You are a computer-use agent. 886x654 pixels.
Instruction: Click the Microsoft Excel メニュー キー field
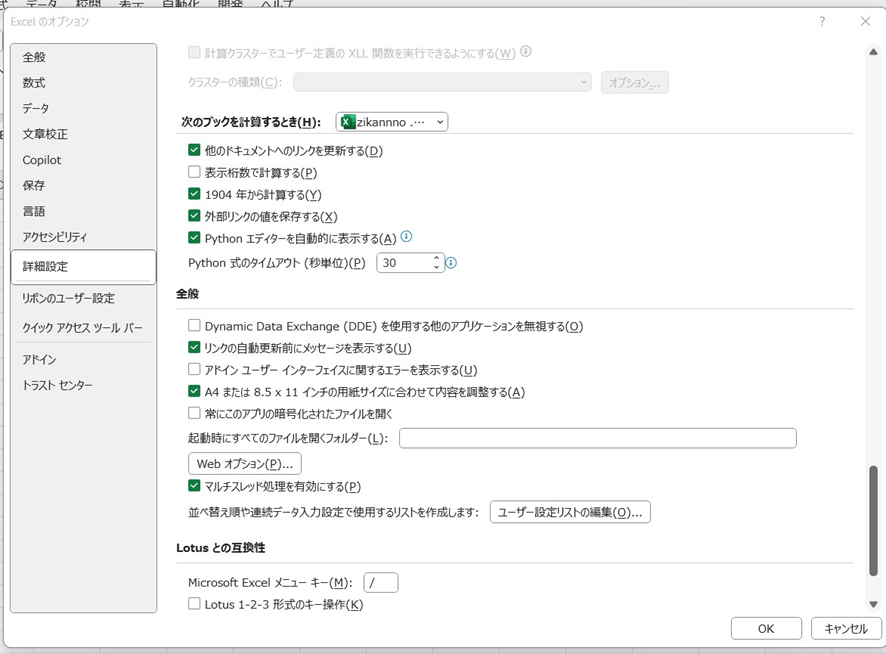coord(381,582)
